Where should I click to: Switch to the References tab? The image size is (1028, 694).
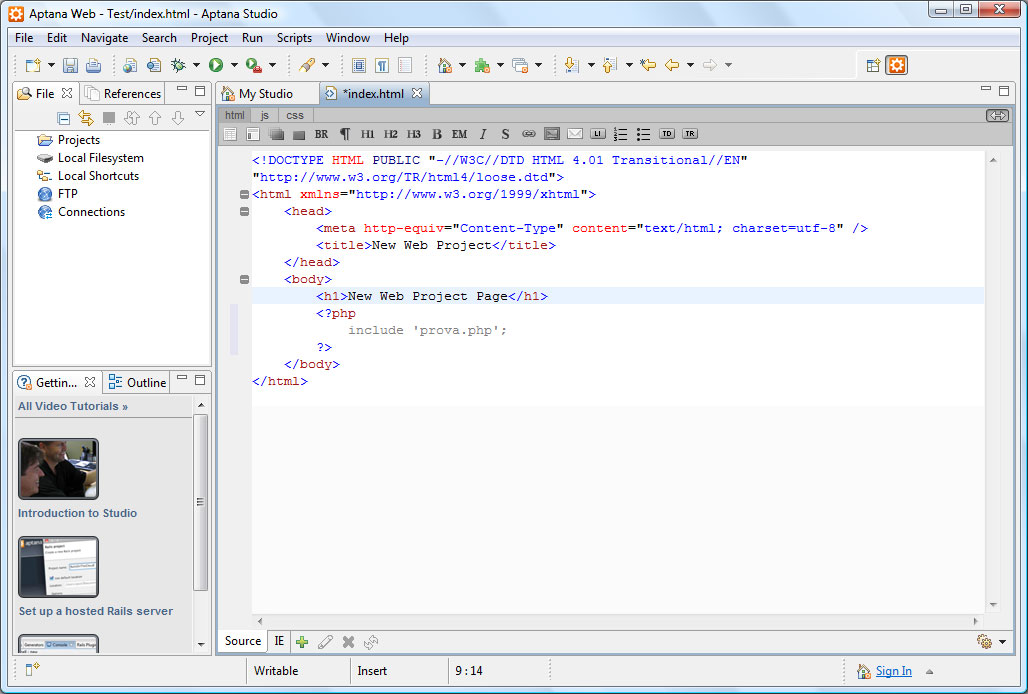124,94
